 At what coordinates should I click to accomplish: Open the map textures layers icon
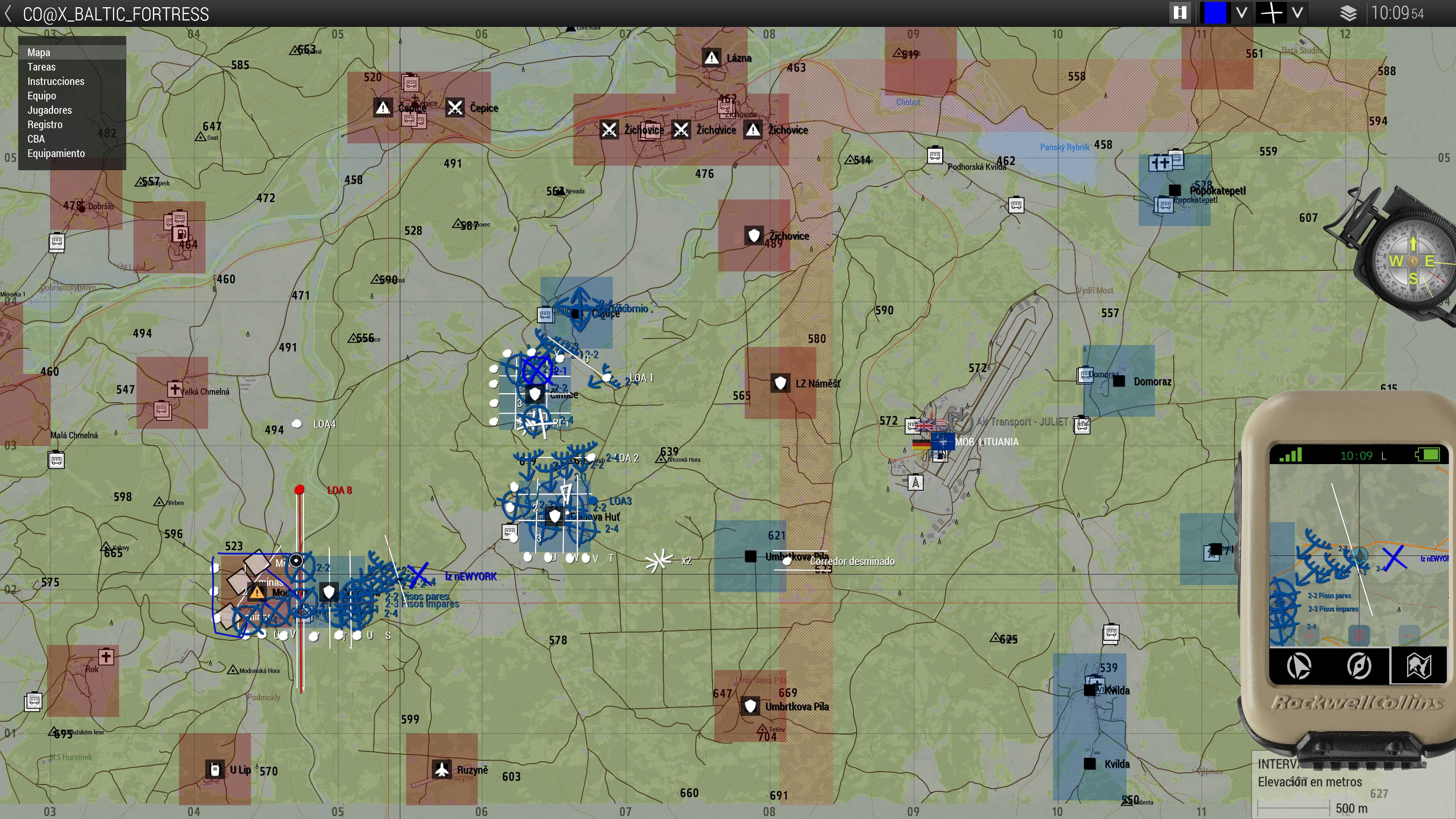(x=1348, y=13)
